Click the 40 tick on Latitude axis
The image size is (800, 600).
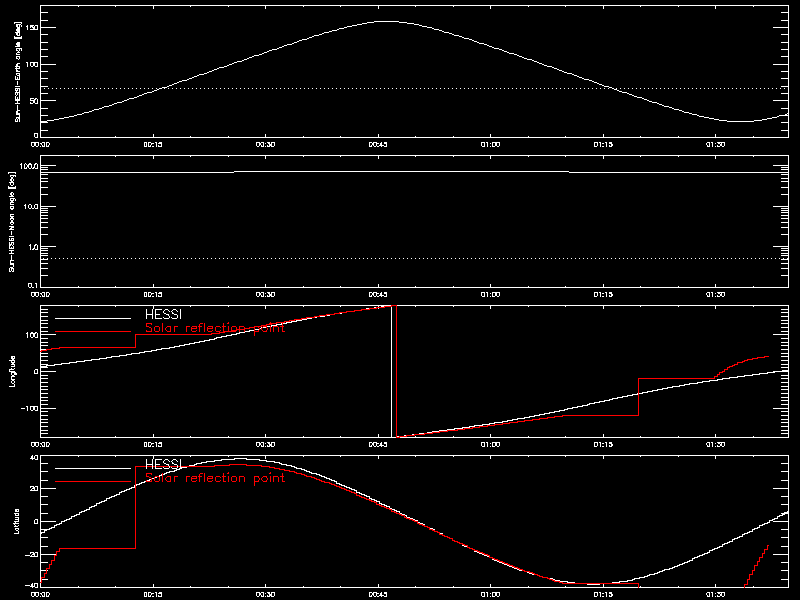(x=34, y=458)
